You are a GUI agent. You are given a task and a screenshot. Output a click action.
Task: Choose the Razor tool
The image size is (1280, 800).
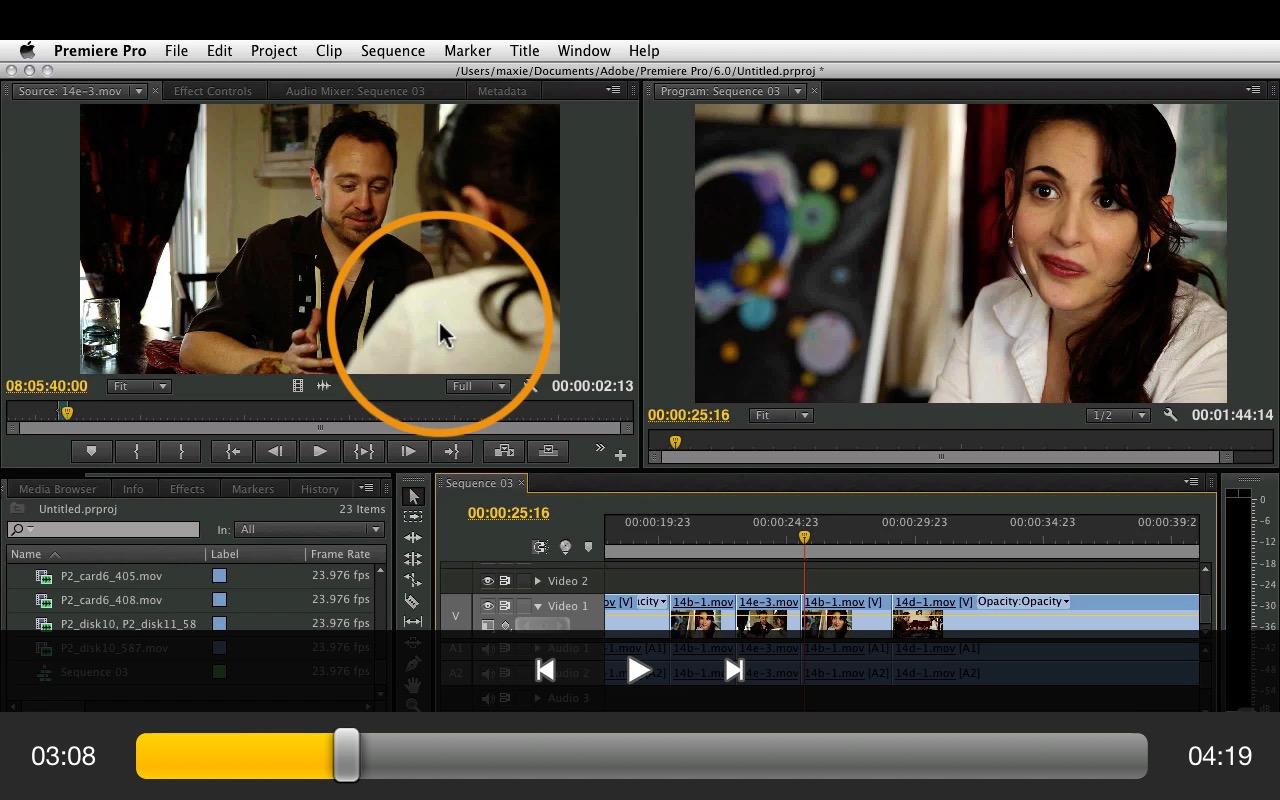pyautogui.click(x=412, y=601)
